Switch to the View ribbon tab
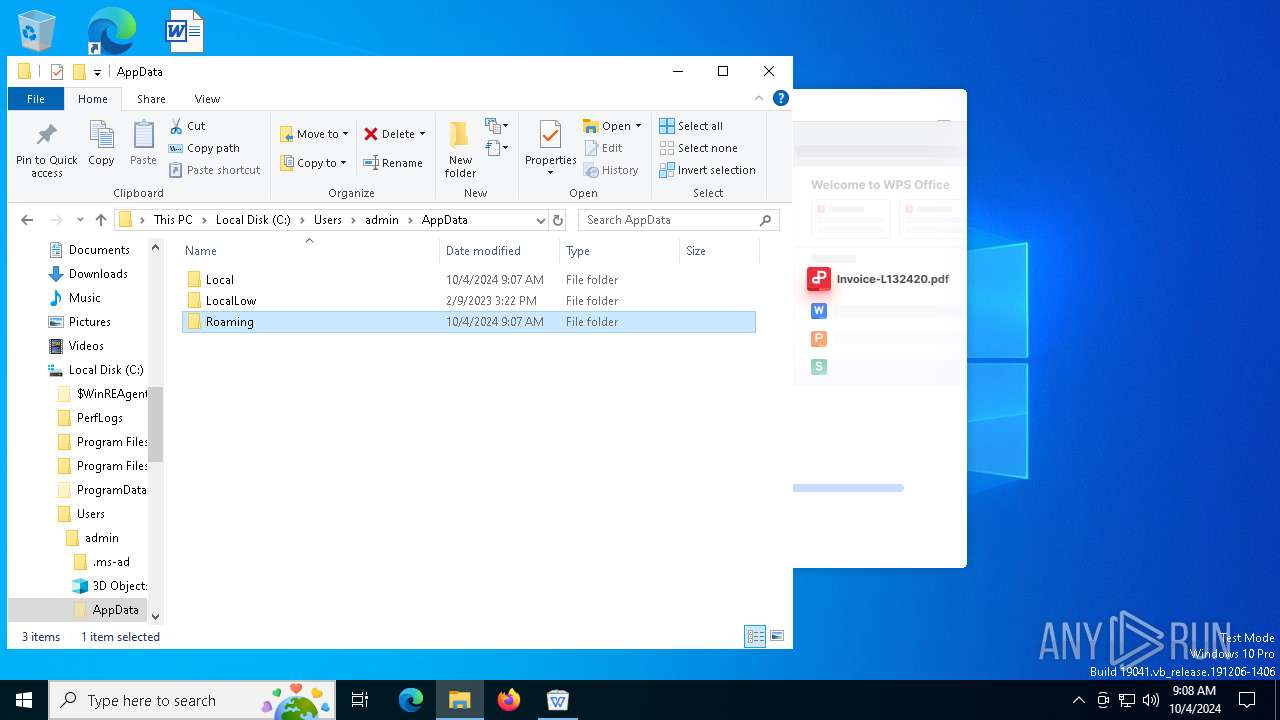Image resolution: width=1280 pixels, height=720 pixels. click(207, 99)
